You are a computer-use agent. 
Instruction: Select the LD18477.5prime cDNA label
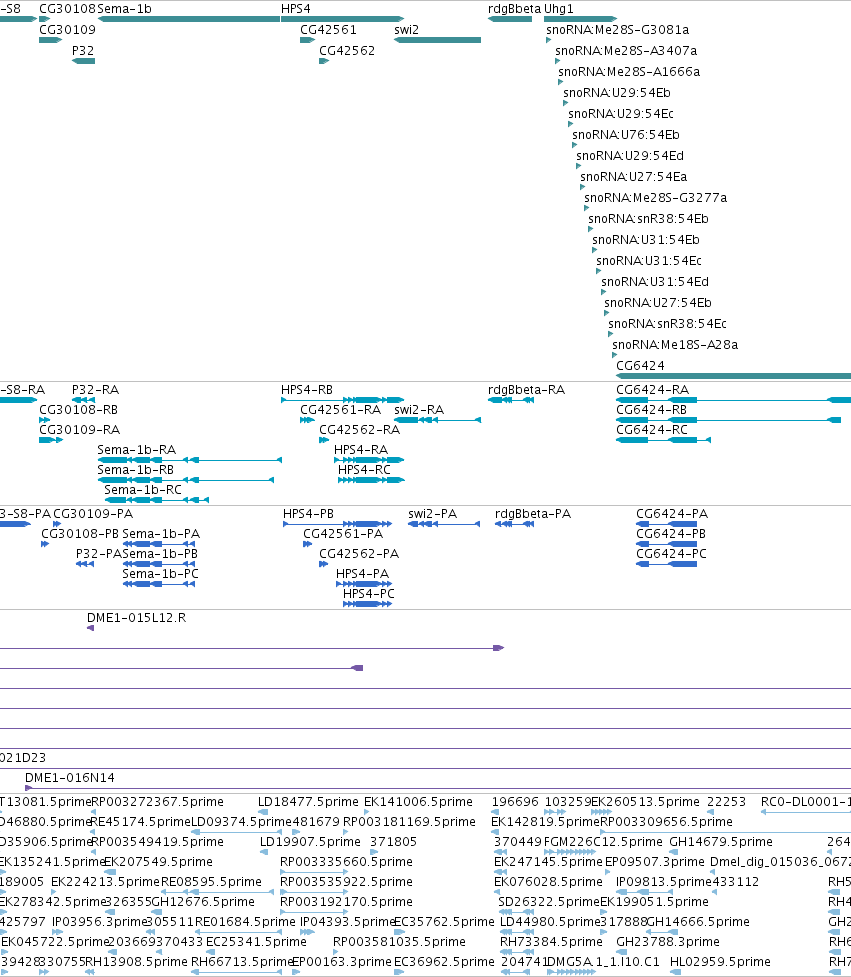click(308, 801)
